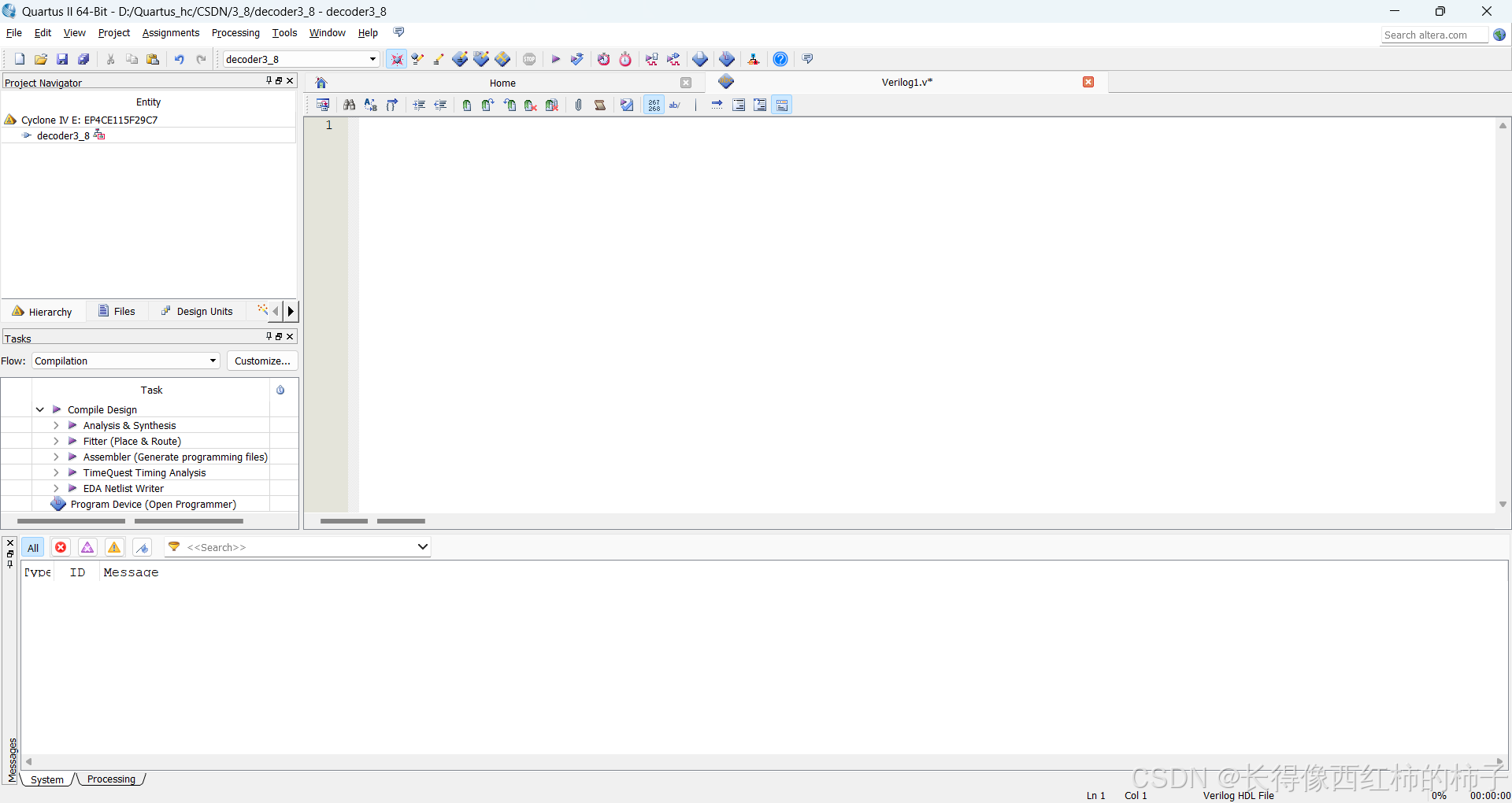Click the Open file folder icon

(41, 59)
